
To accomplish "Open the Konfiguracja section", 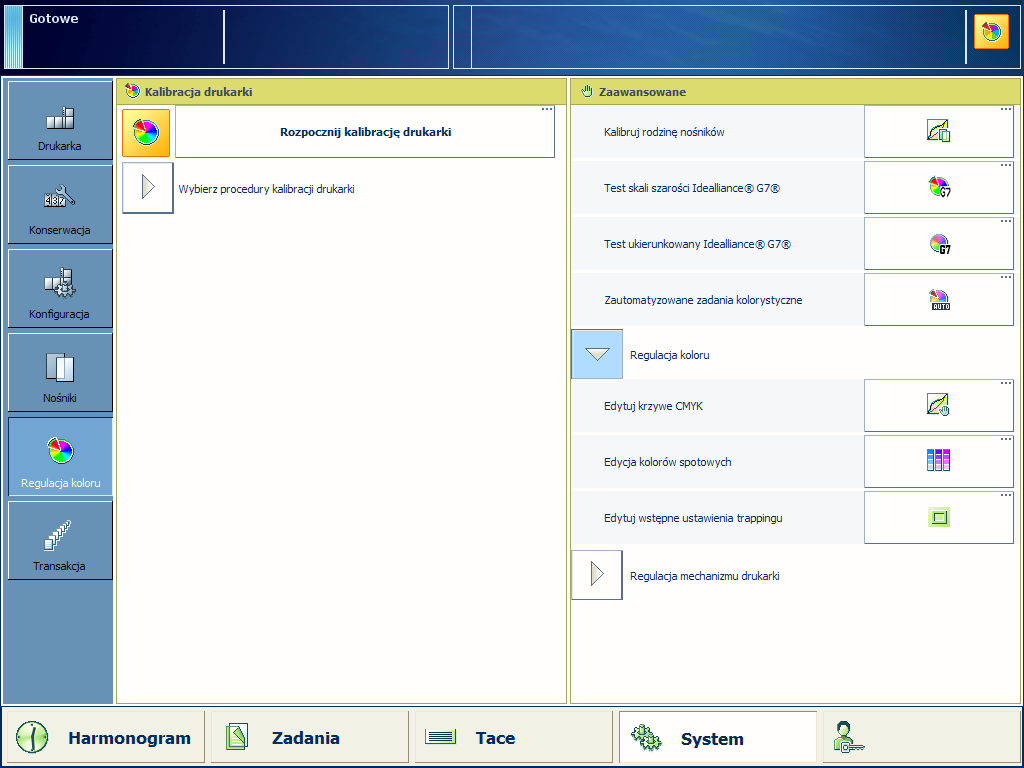I will tap(60, 288).
